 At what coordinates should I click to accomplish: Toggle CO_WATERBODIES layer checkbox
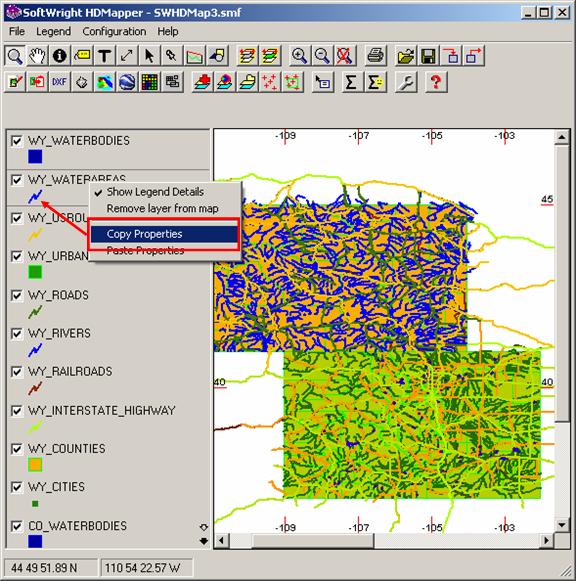pyautogui.click(x=17, y=526)
